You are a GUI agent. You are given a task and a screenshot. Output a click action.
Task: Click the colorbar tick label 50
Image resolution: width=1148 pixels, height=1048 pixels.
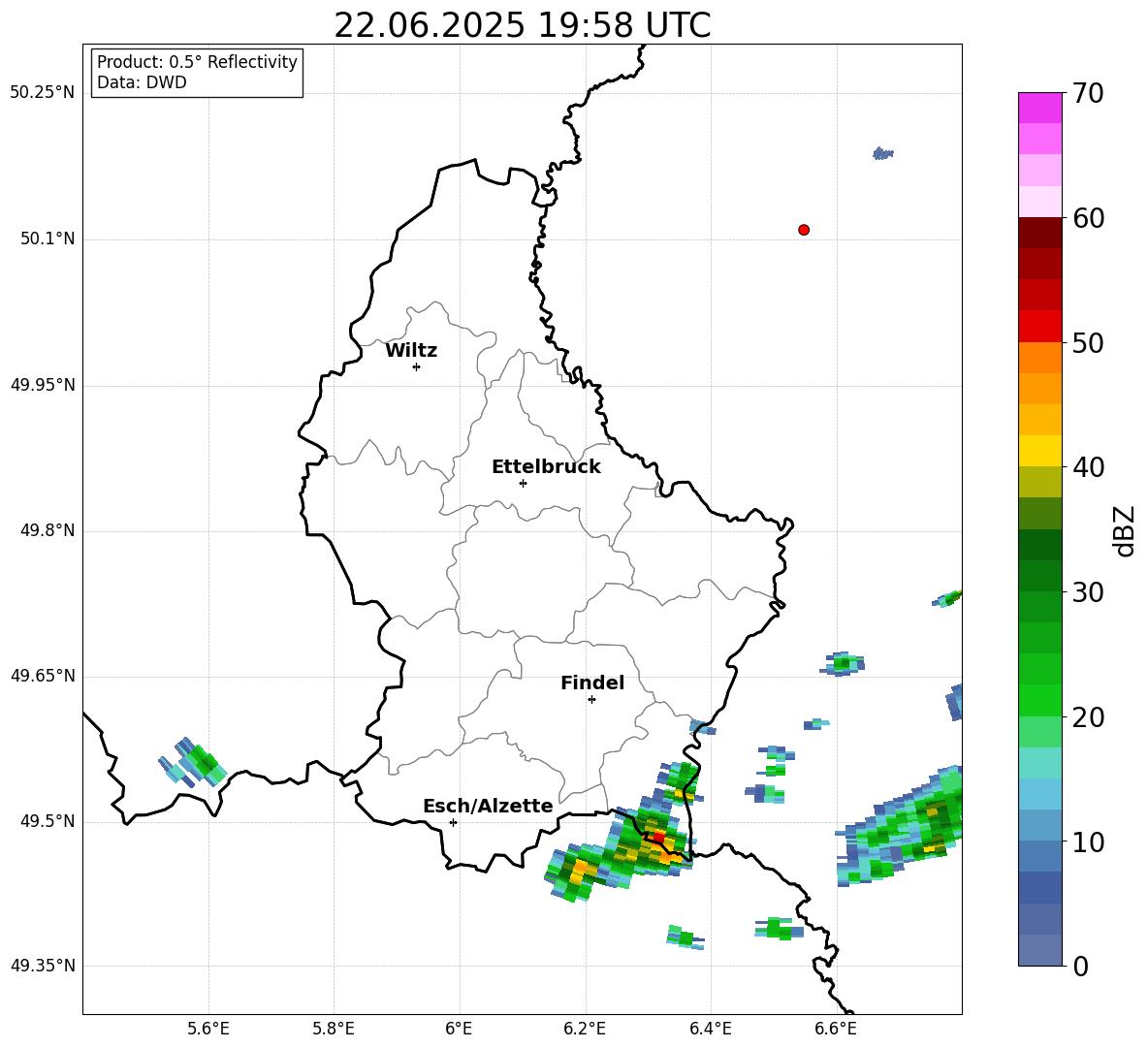1088,343
